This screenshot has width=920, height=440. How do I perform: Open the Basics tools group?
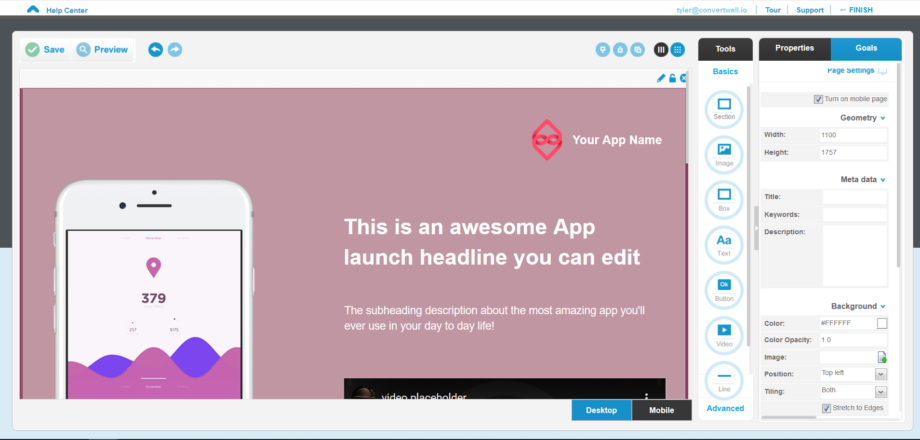725,72
